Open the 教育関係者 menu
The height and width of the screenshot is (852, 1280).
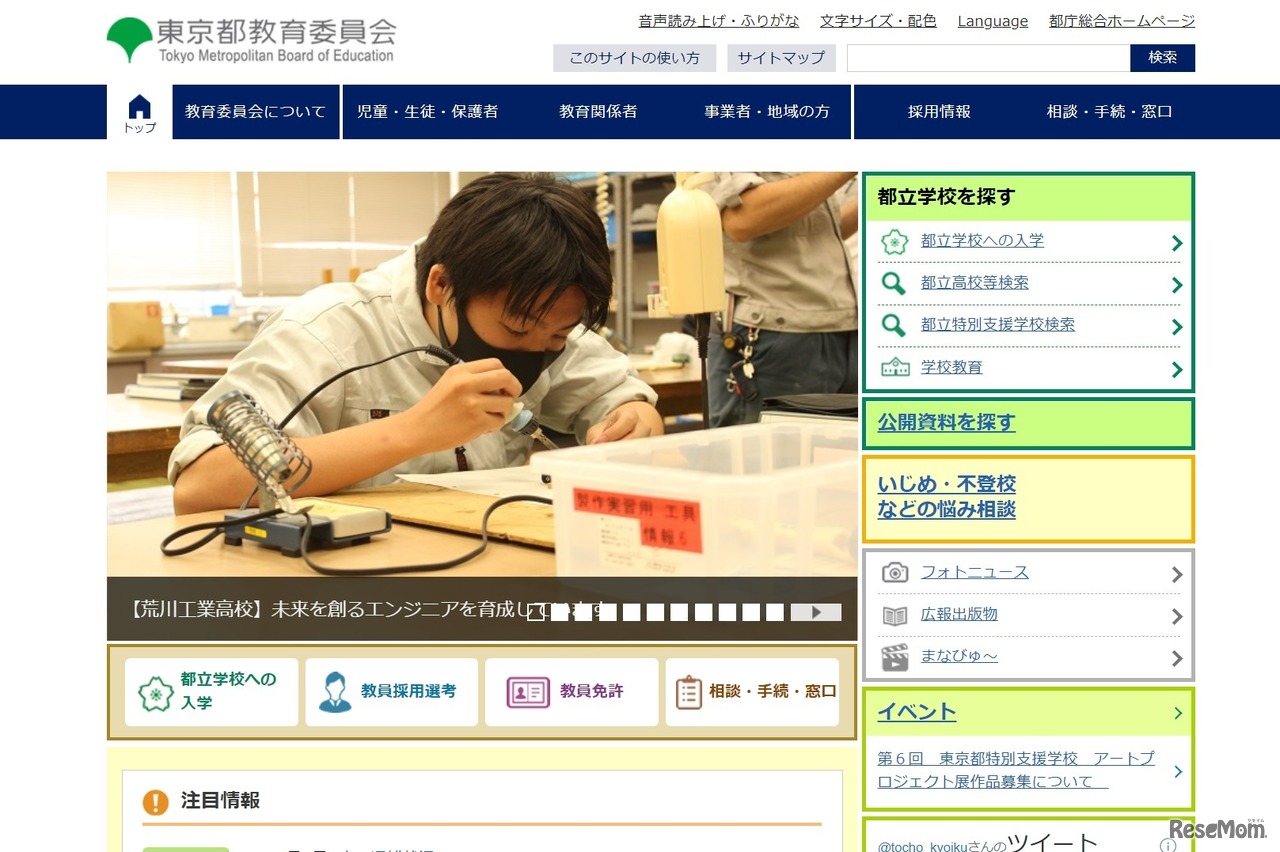(598, 112)
